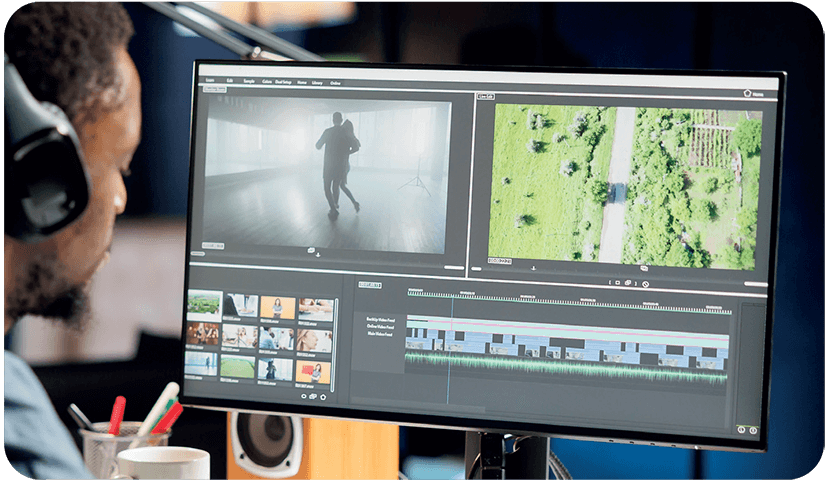The width and height of the screenshot is (827, 483).
Task: Click the eye icon below the media thumbnails
Action: click(302, 395)
